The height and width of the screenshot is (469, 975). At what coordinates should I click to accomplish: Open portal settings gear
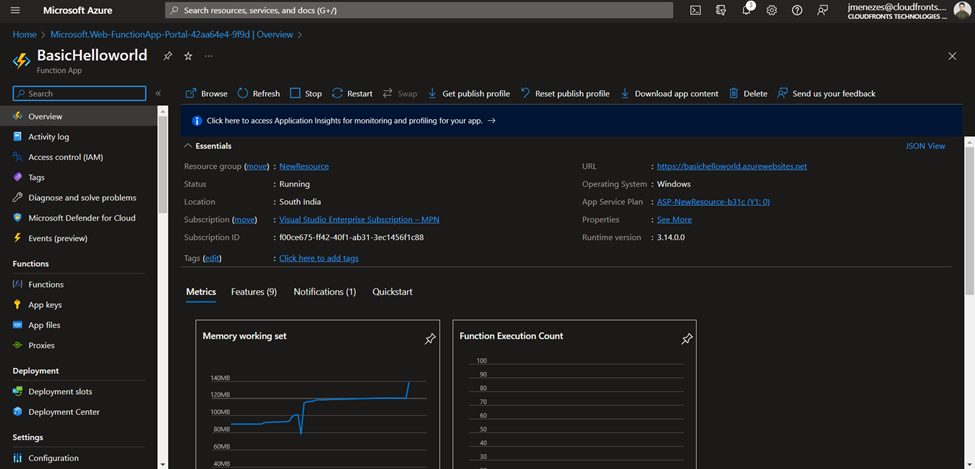tap(772, 10)
